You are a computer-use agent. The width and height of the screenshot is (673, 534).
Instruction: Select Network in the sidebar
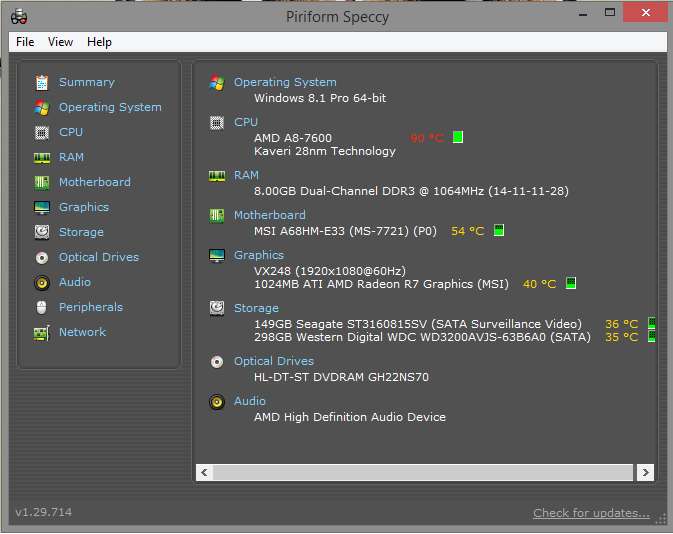pyautogui.click(x=82, y=332)
